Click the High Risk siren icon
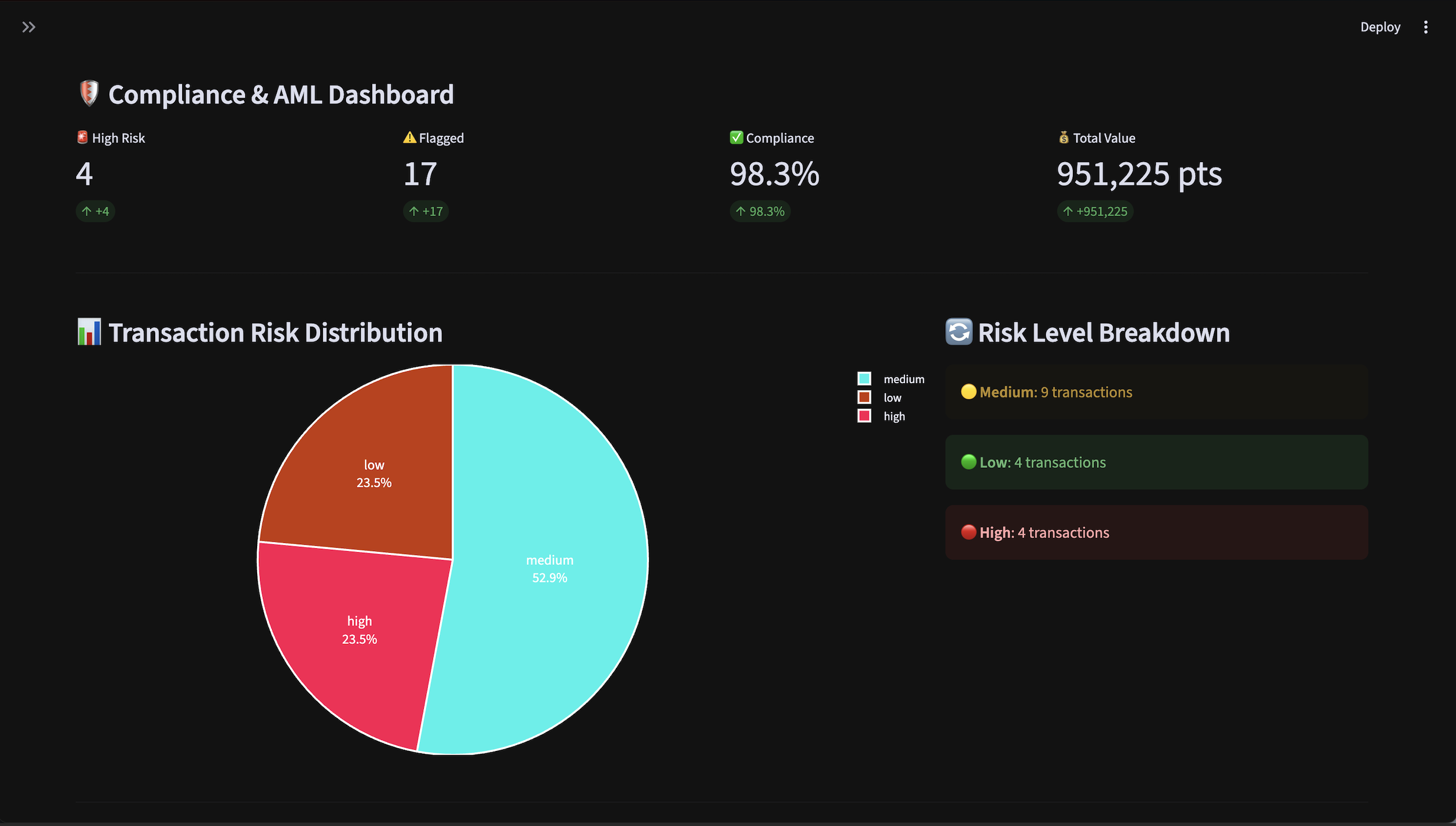1456x826 pixels. coord(82,137)
